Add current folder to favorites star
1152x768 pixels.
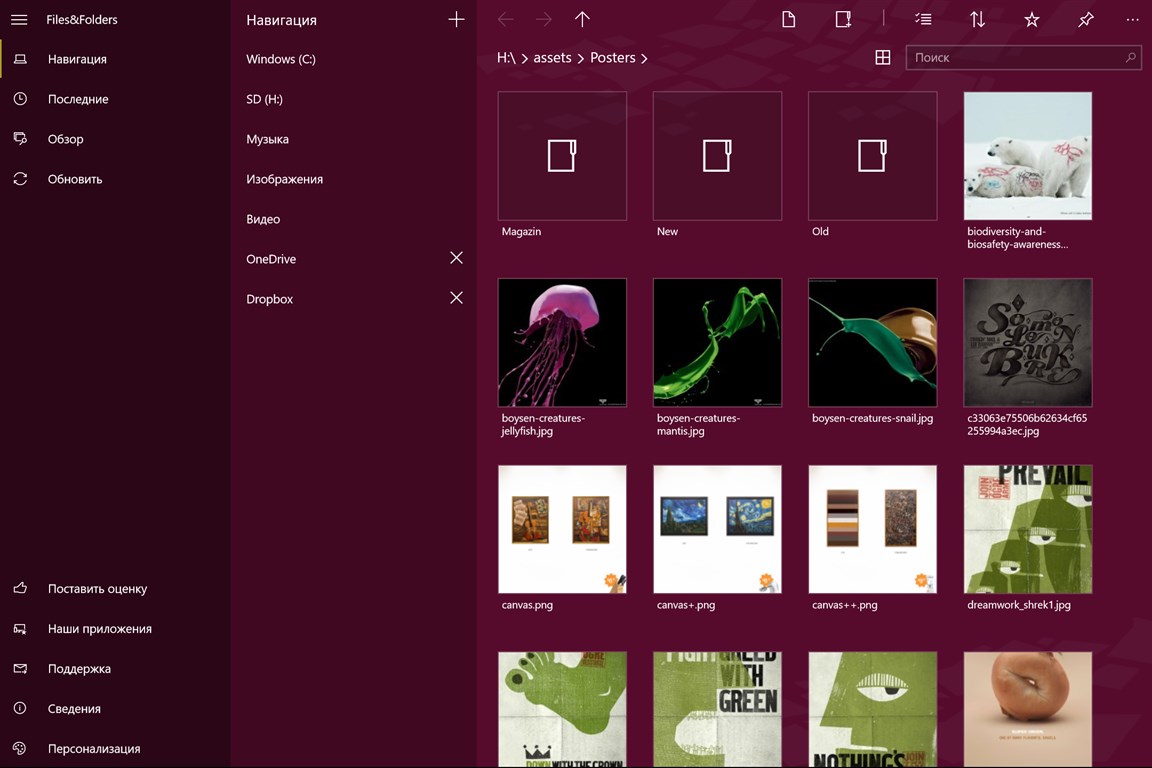pyautogui.click(x=1031, y=19)
